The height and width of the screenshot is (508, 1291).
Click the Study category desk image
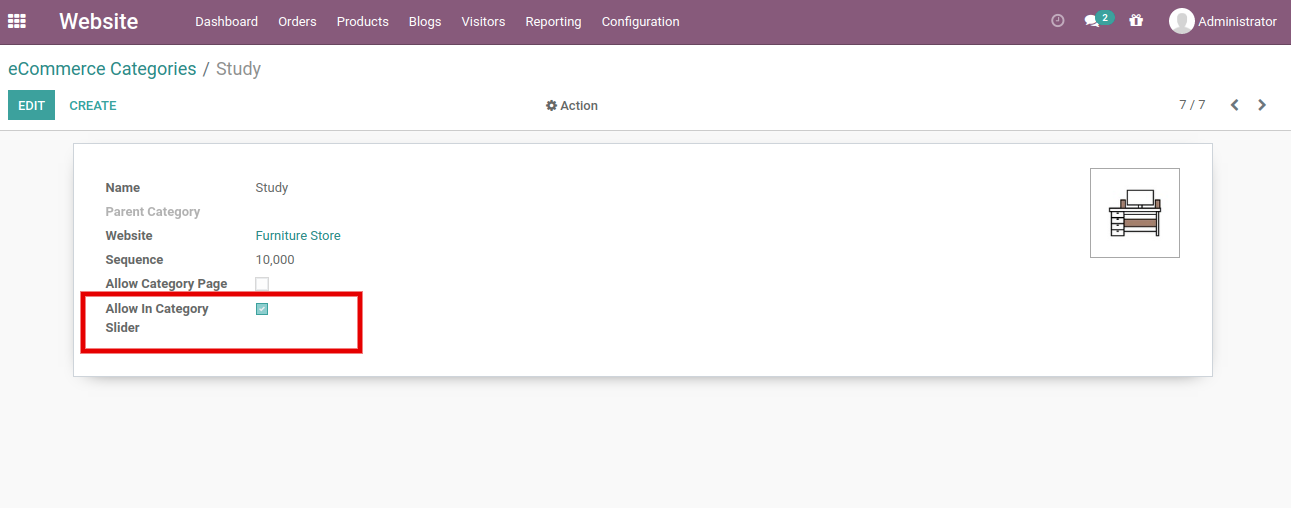tap(1134, 213)
